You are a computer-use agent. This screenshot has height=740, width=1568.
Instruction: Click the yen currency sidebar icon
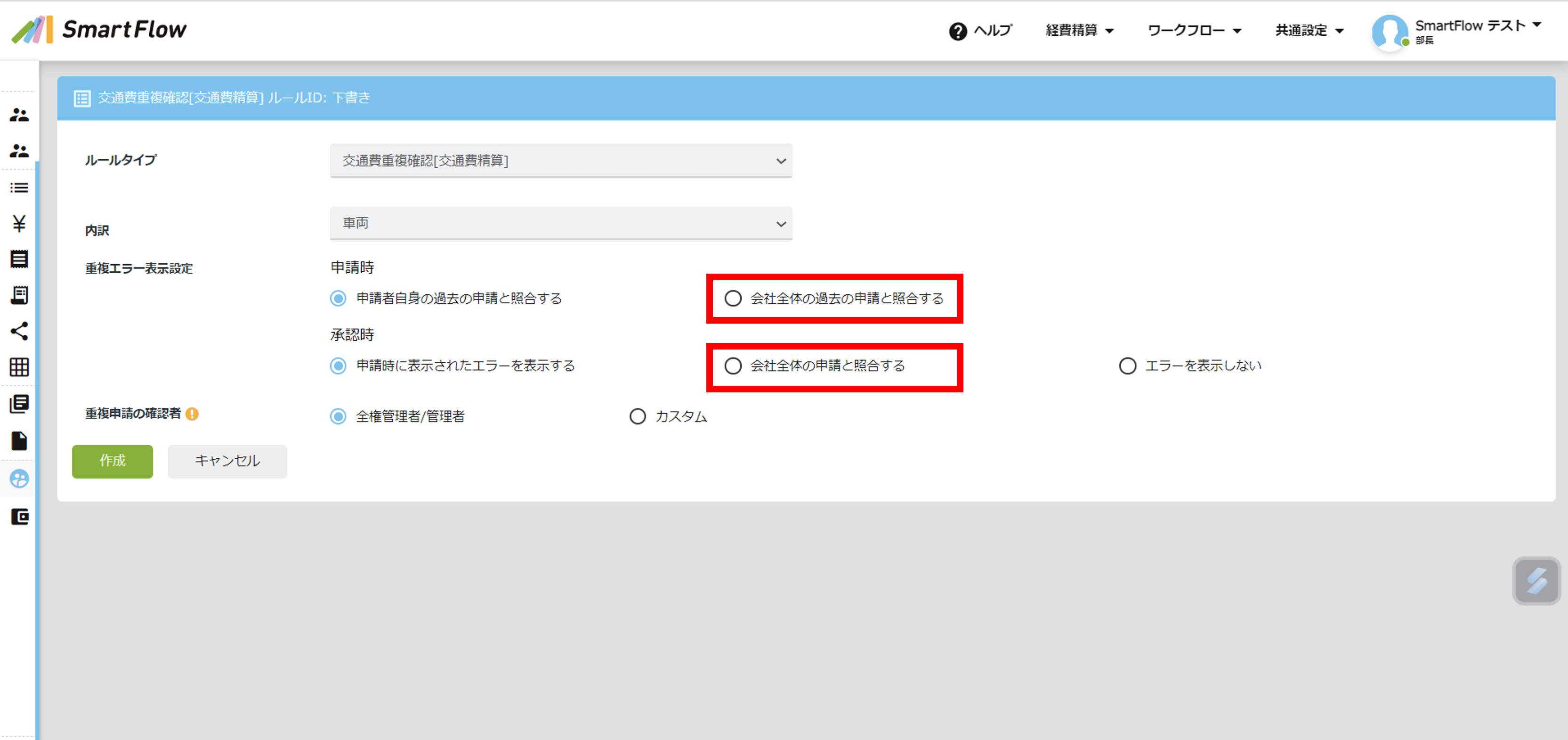[19, 224]
